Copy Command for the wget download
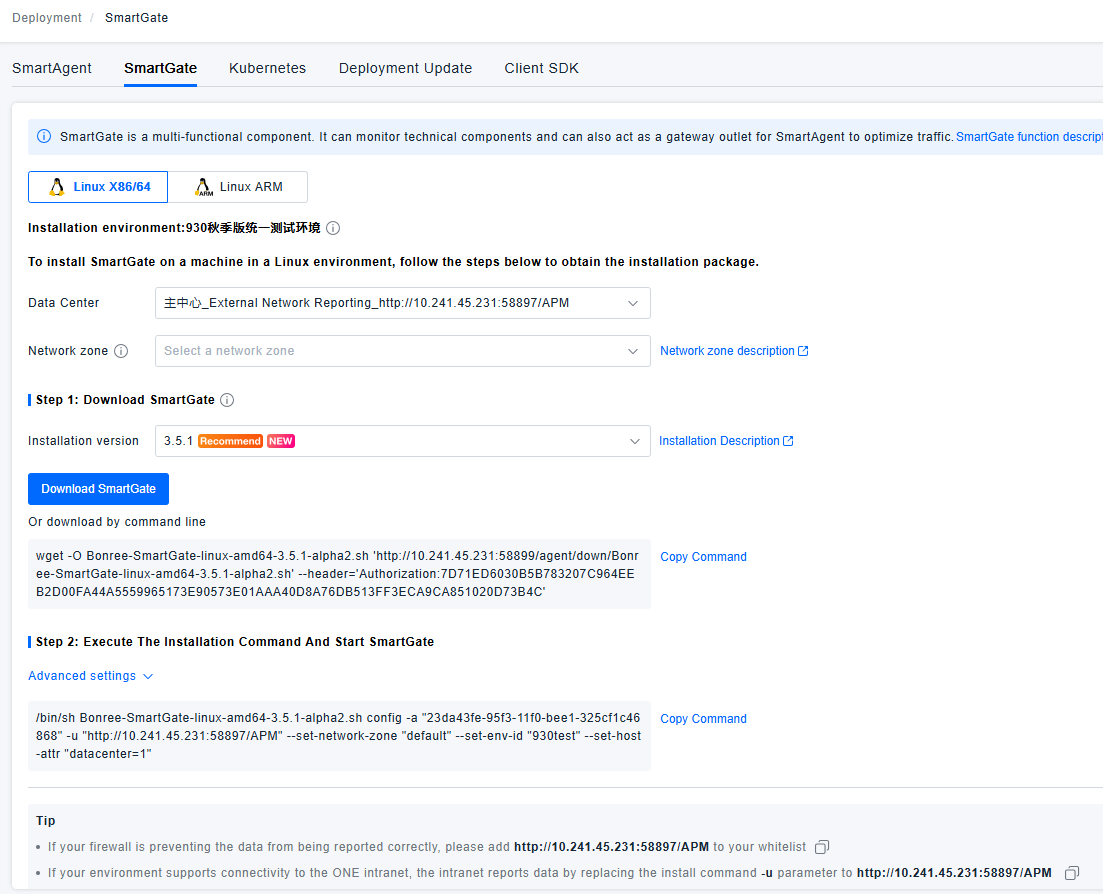Viewport: 1103px width, 894px height. click(x=703, y=557)
